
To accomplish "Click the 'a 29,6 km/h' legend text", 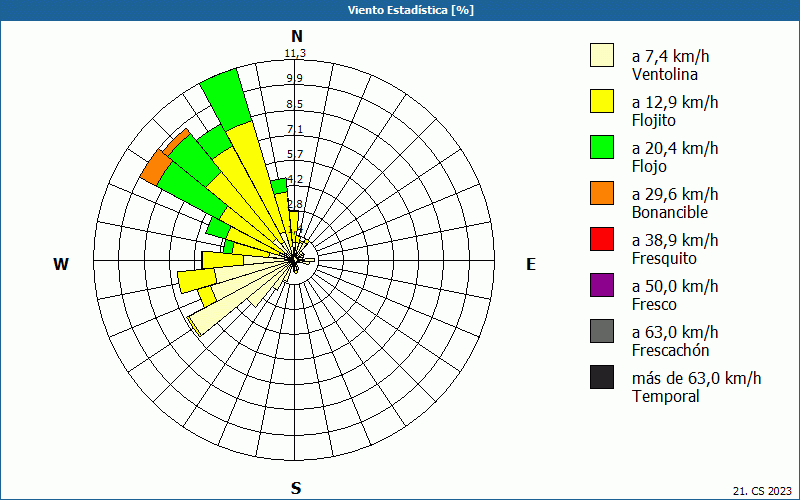I will tap(675, 194).
